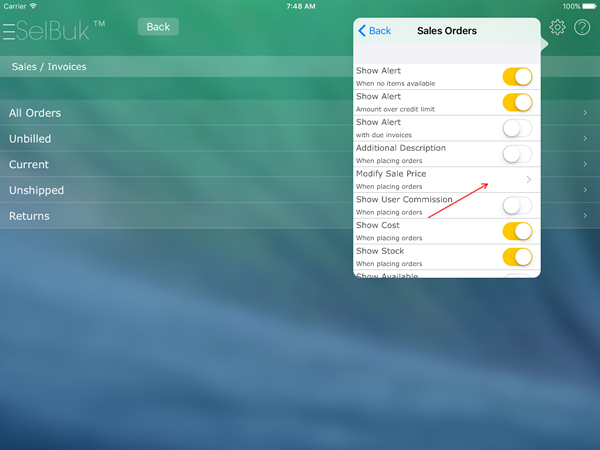Open the Current orders list

[x=29, y=165]
